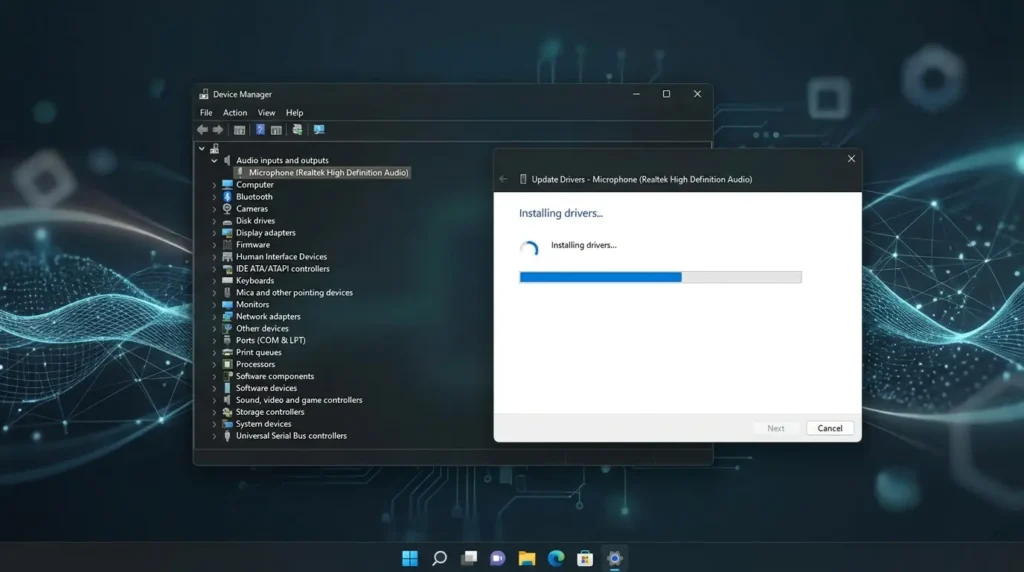Image resolution: width=1024 pixels, height=572 pixels.
Task: Click the Other devices category icon
Action: coord(227,328)
